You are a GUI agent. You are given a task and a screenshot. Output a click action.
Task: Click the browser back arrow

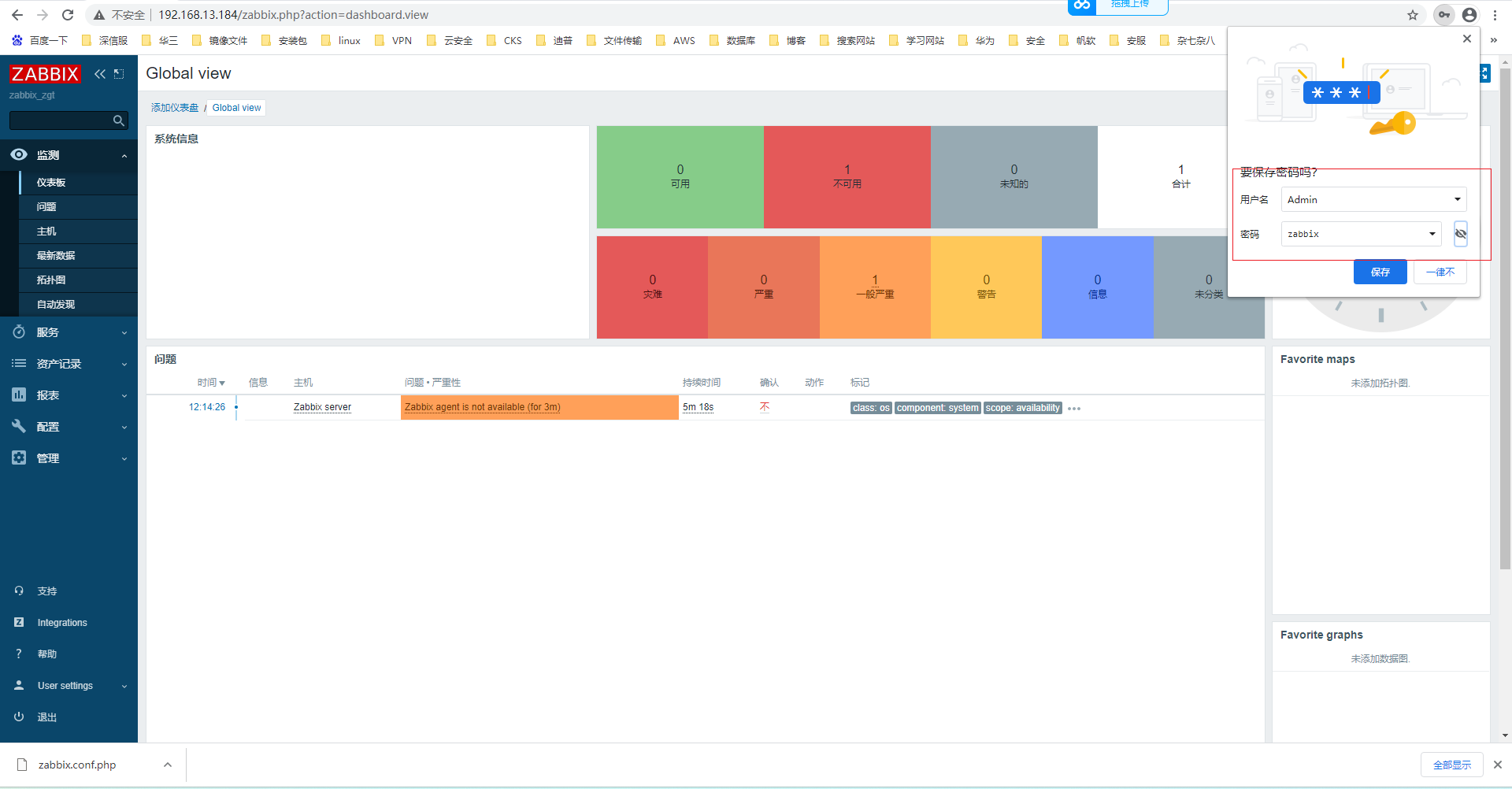[17, 15]
